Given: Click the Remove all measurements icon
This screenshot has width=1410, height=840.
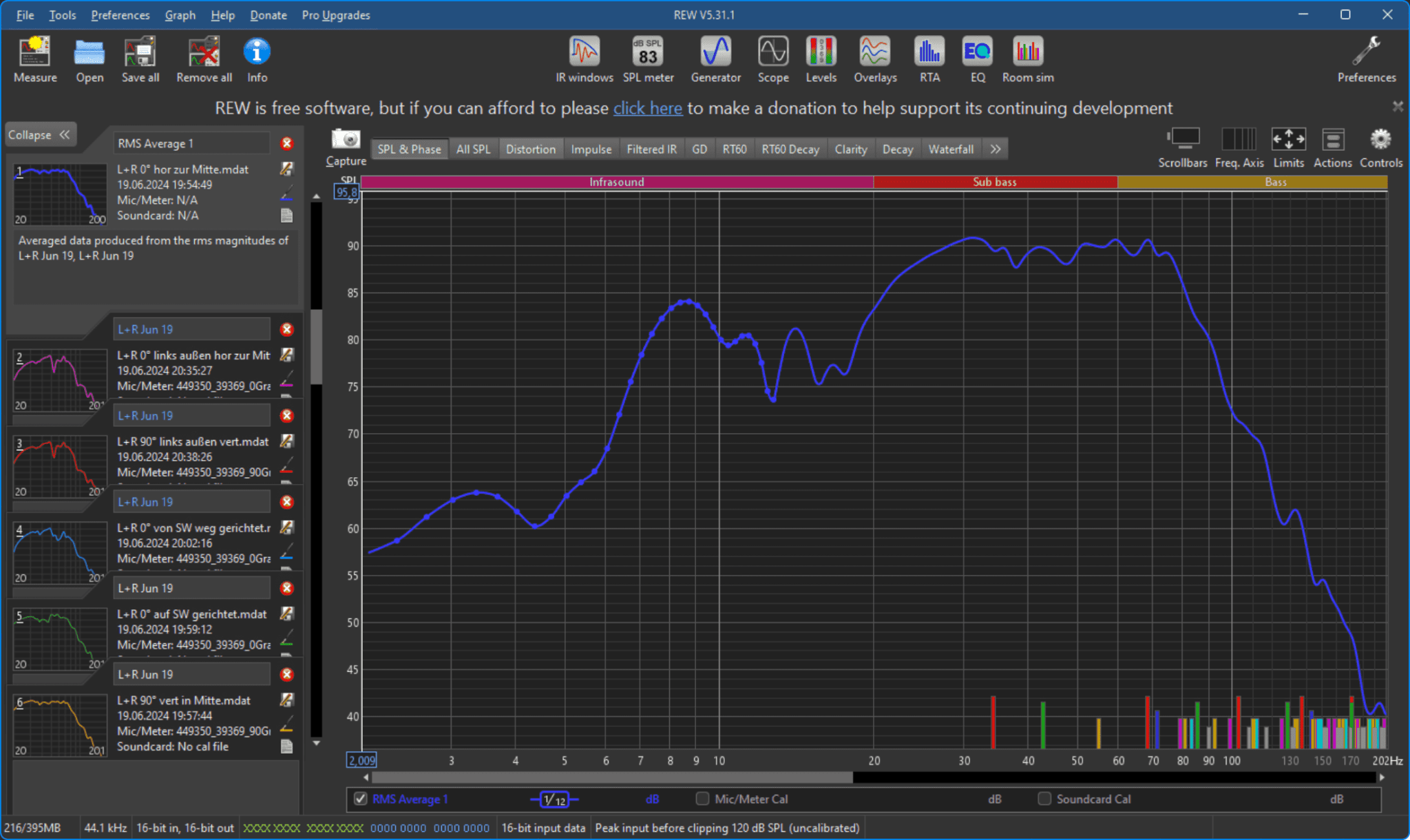Looking at the screenshot, I should (204, 59).
